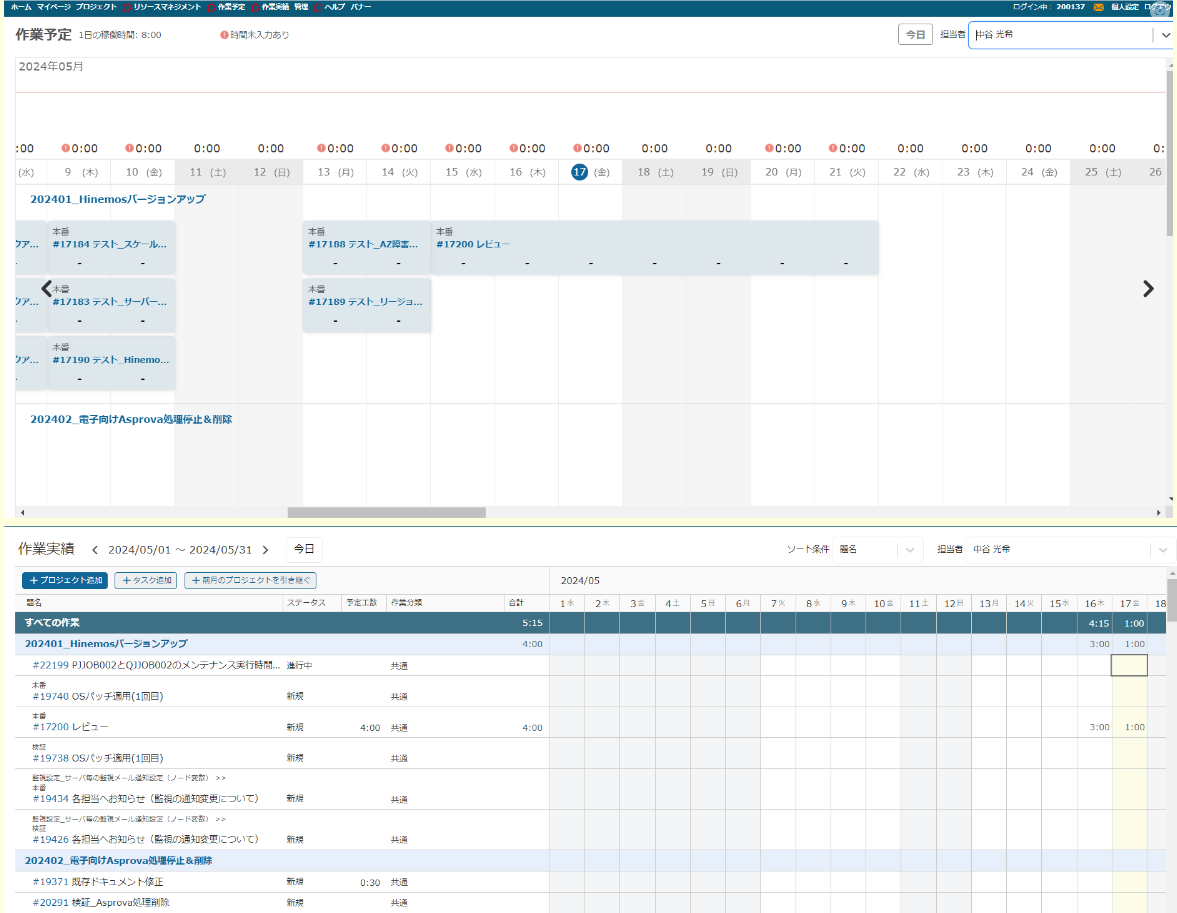
Task: Expand the ソート条件 題名 dropdown
Action: click(908, 550)
